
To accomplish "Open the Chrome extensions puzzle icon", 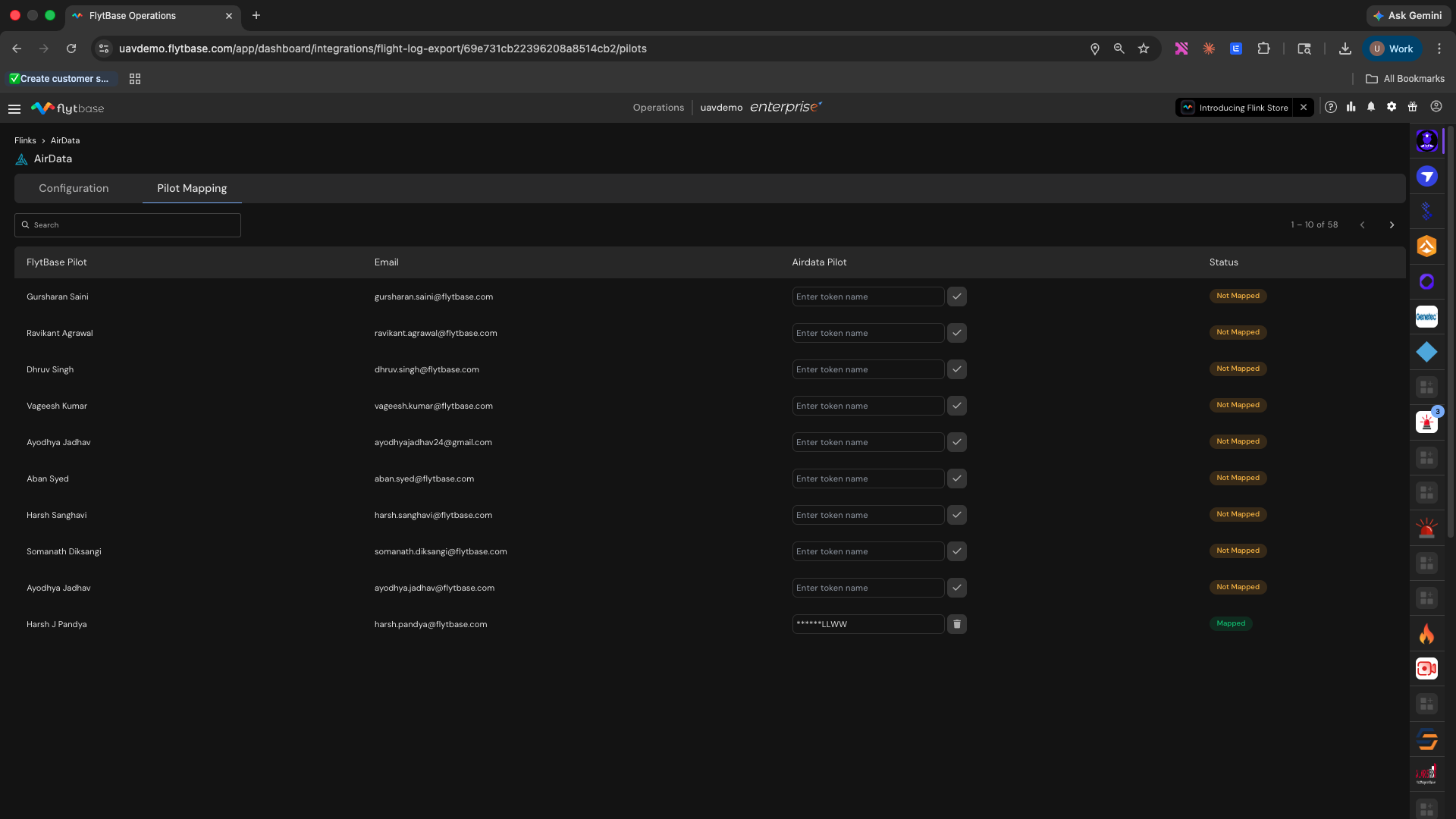I will coord(1263,49).
